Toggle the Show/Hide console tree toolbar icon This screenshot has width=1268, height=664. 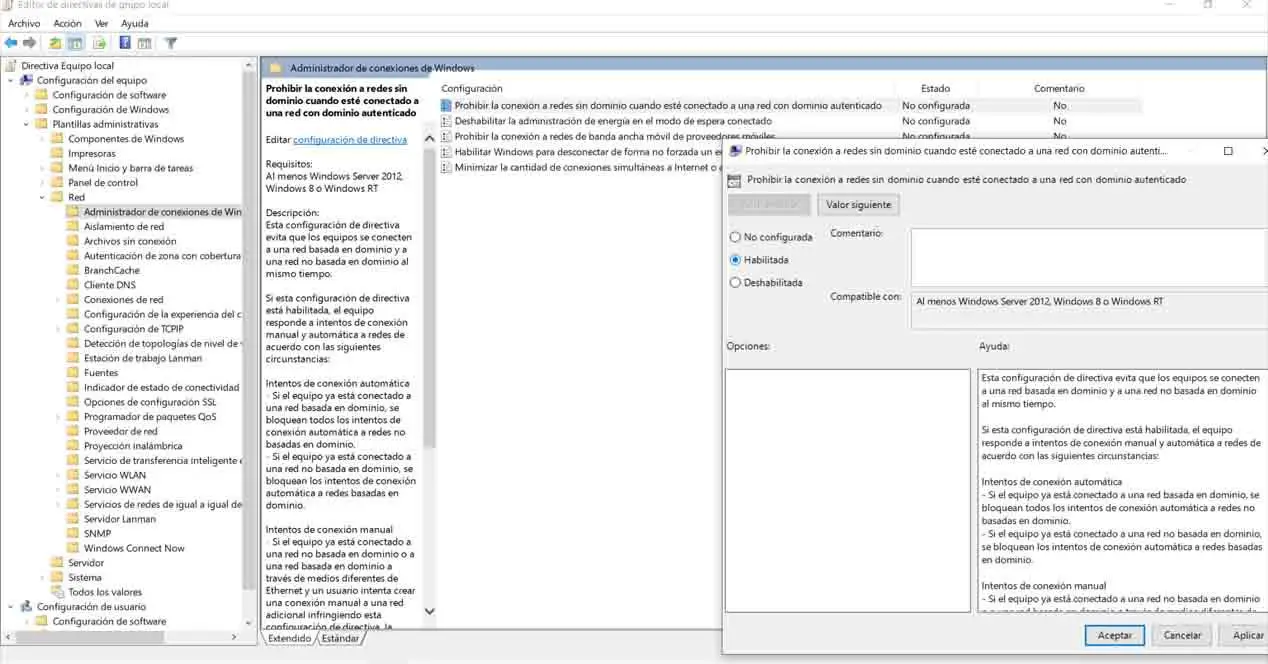coord(75,43)
